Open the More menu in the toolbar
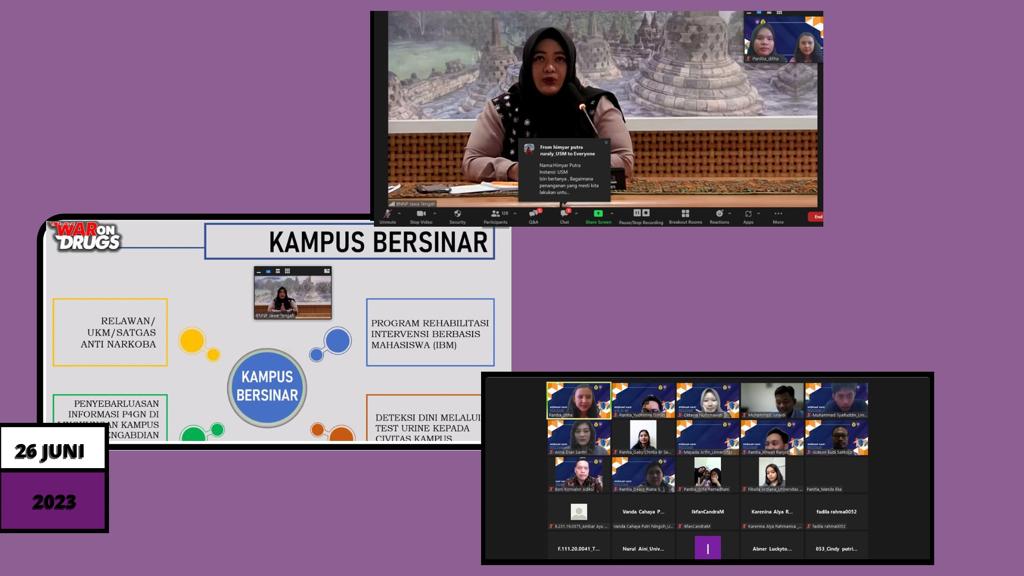 tap(778, 214)
